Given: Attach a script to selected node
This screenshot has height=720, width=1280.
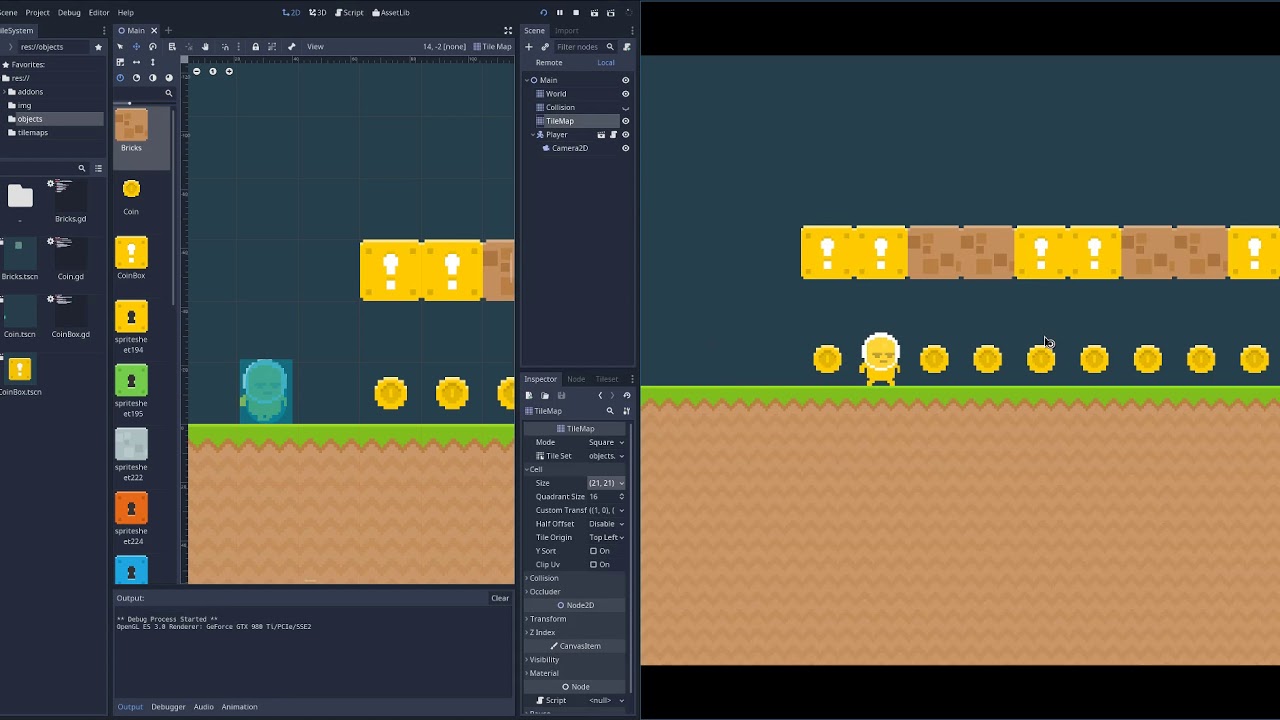Looking at the screenshot, I should tap(627, 47).
